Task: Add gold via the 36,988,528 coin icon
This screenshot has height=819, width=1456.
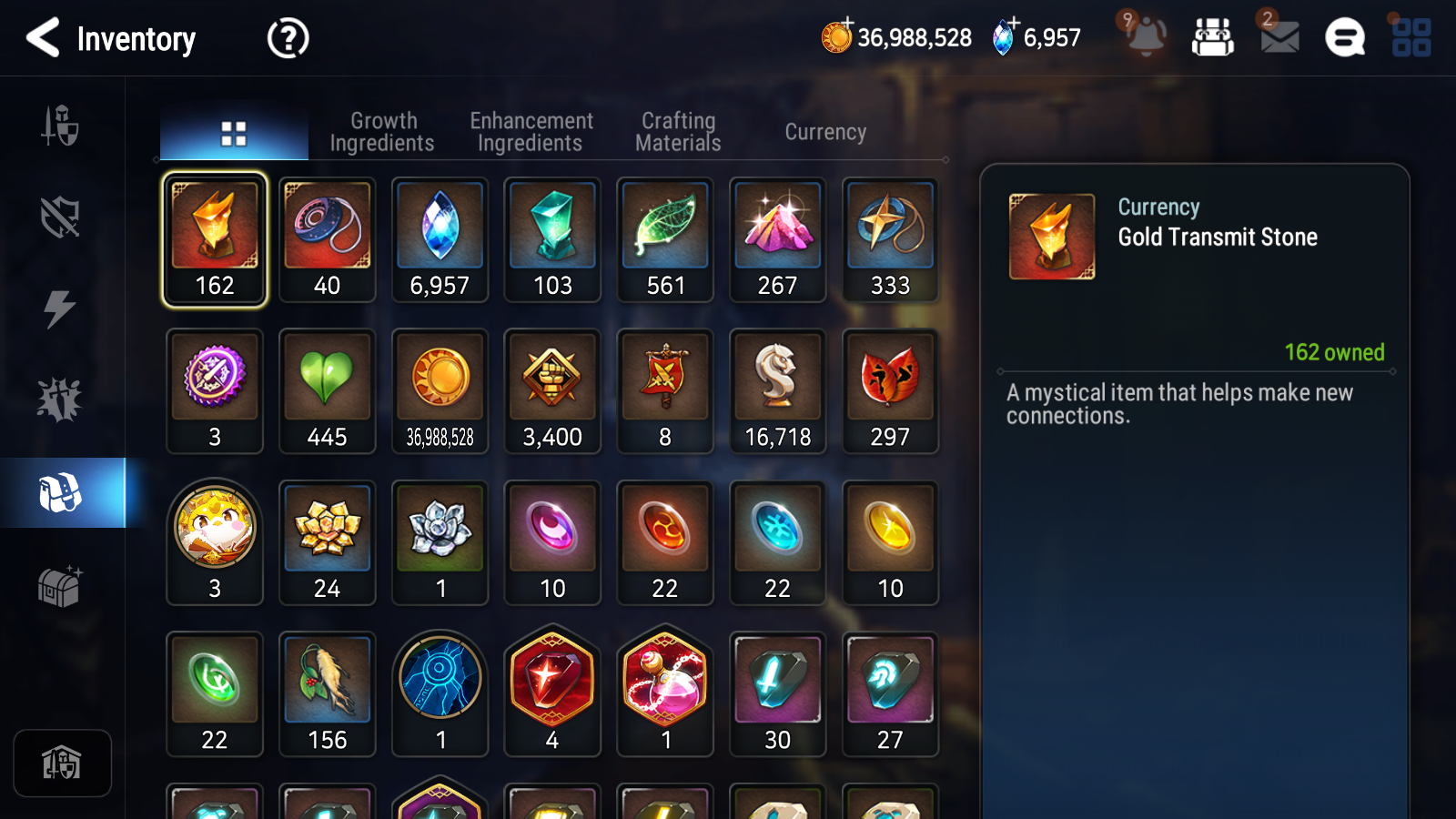Action: point(836,36)
